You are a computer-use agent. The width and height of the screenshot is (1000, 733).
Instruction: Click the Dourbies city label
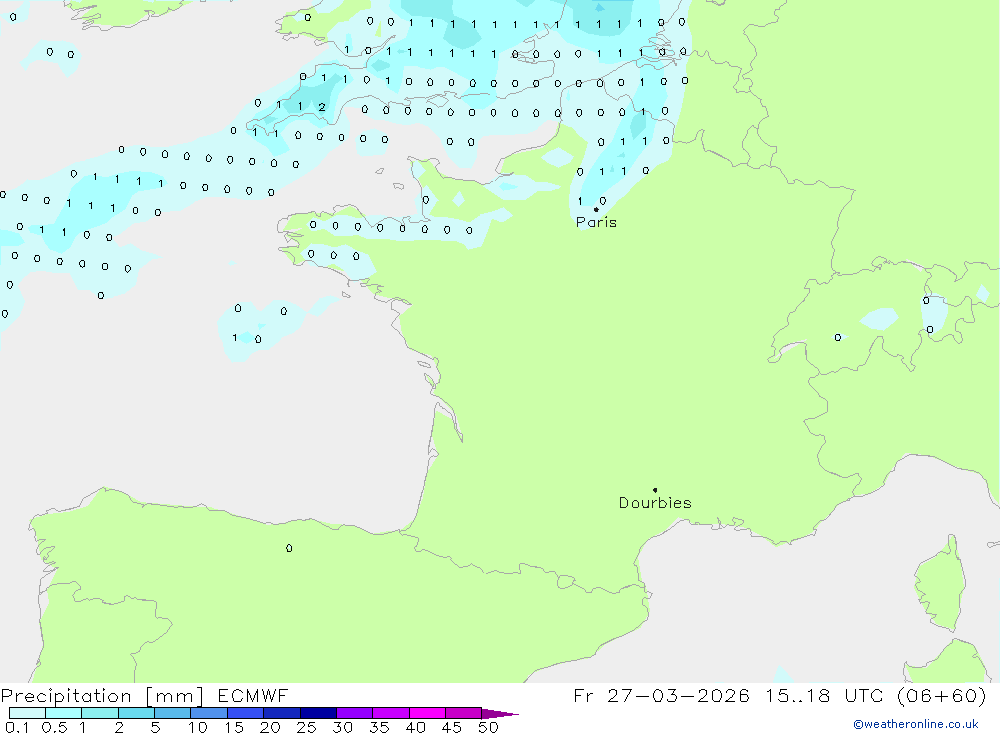click(x=655, y=503)
